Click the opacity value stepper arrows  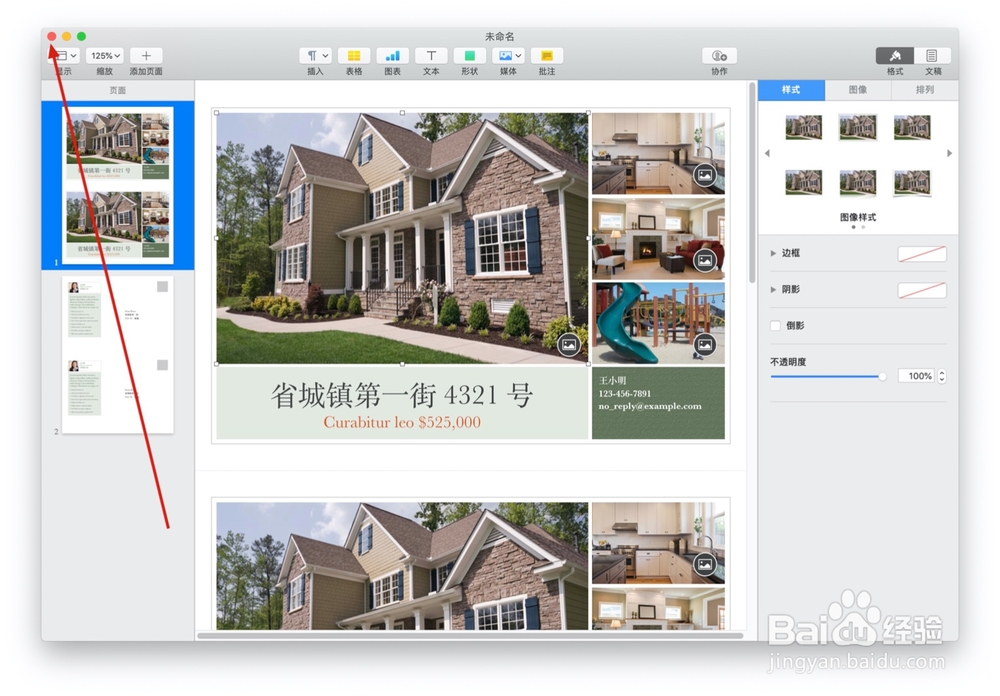(x=942, y=376)
